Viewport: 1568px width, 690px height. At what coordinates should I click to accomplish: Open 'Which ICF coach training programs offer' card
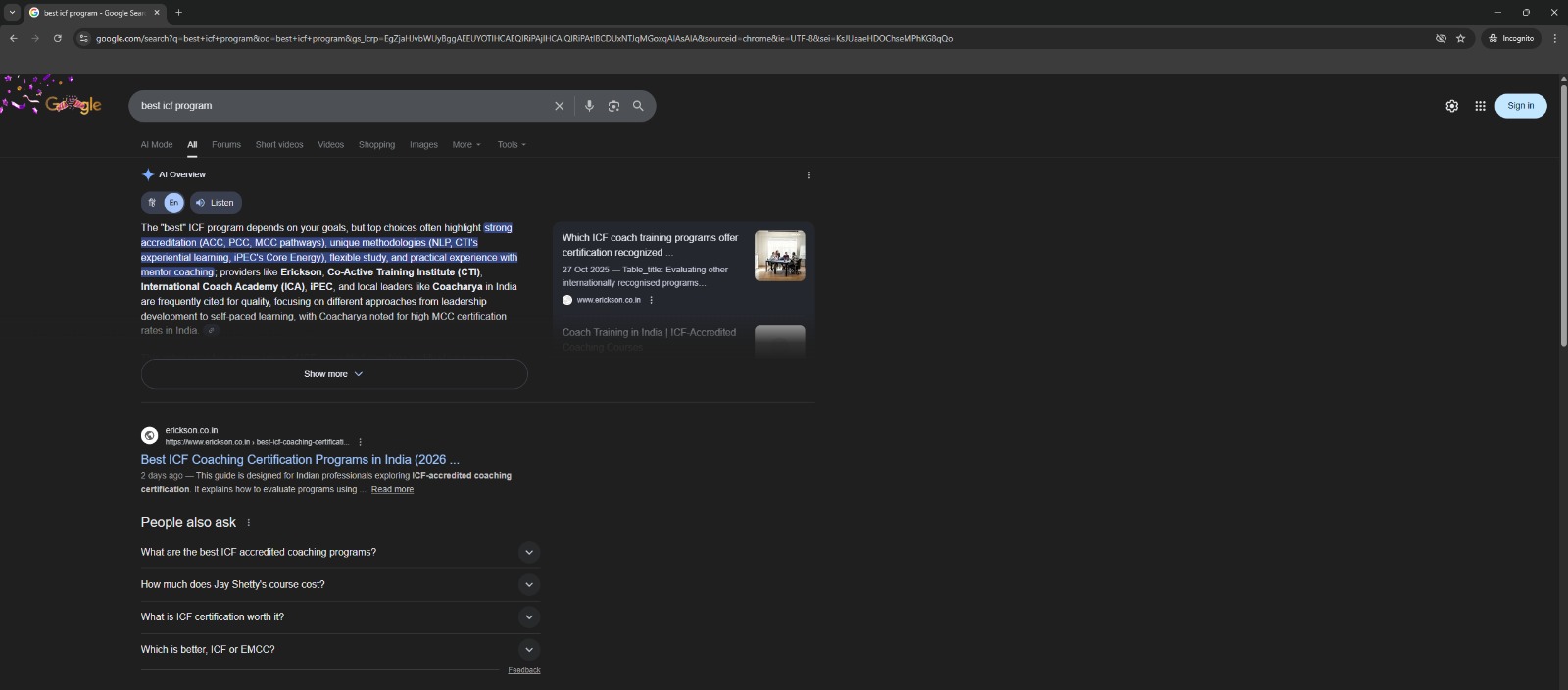651,245
